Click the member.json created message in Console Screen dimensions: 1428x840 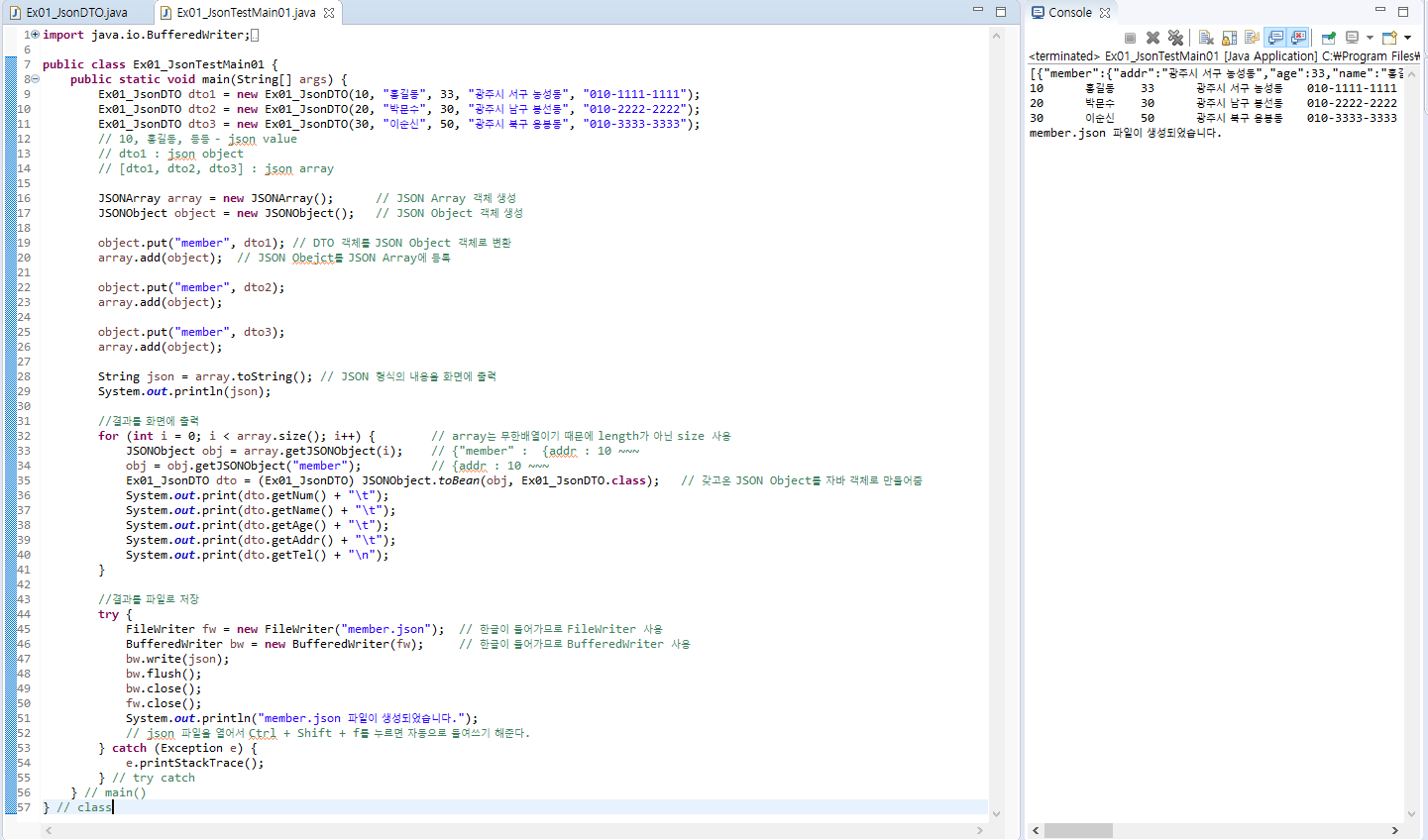[1125, 133]
